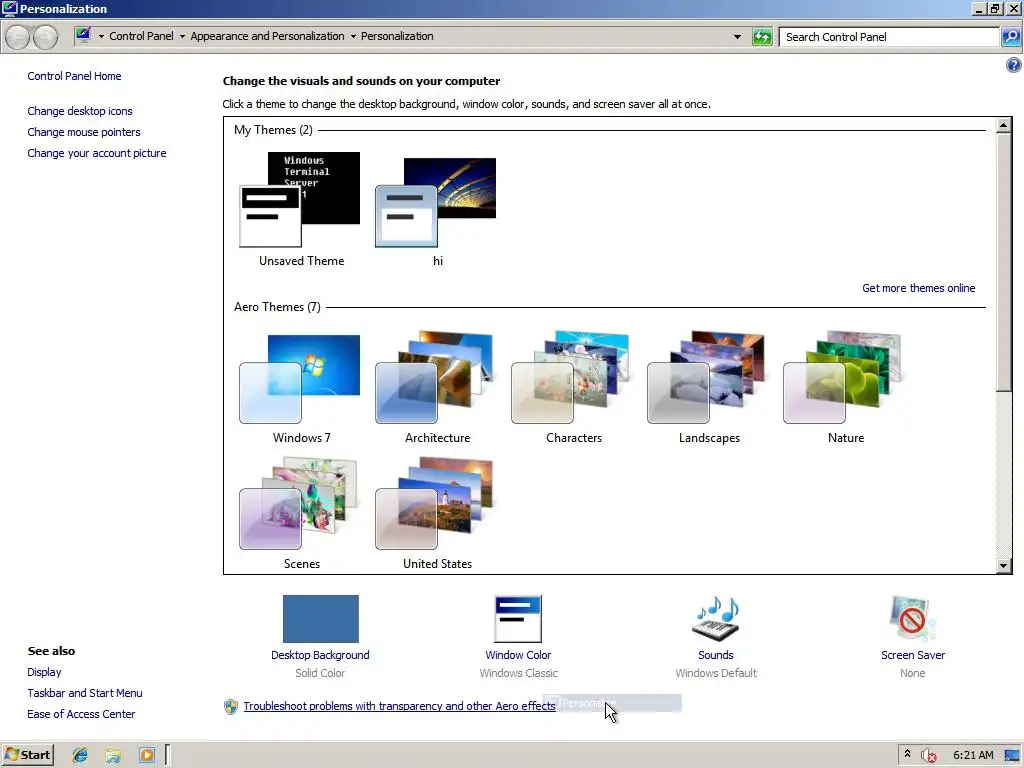Image resolution: width=1024 pixels, height=768 pixels.
Task: Expand dropdown arrow after Appearance and Personalization
Action: [x=353, y=37]
